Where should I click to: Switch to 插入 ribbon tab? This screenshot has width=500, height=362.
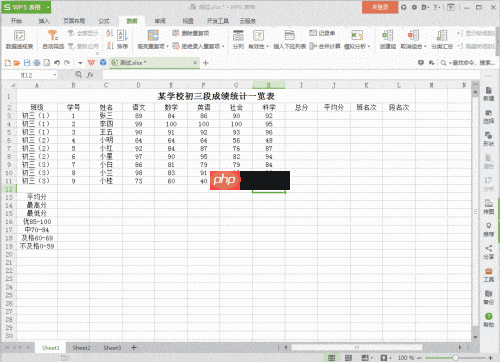pyautogui.click(x=44, y=21)
